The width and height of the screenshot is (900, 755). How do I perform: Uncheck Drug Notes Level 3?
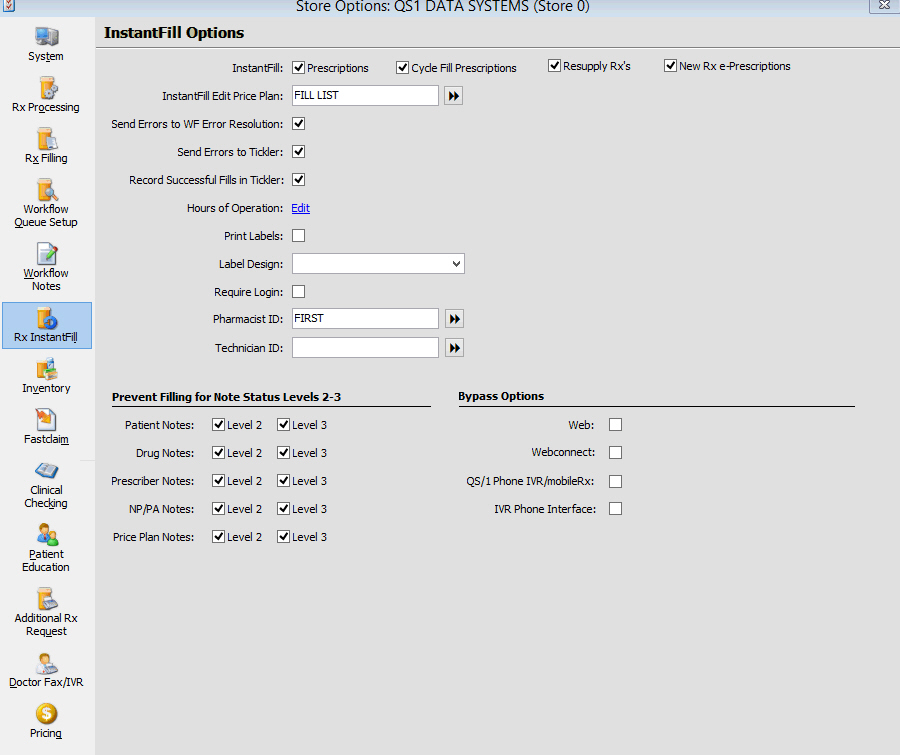[284, 452]
